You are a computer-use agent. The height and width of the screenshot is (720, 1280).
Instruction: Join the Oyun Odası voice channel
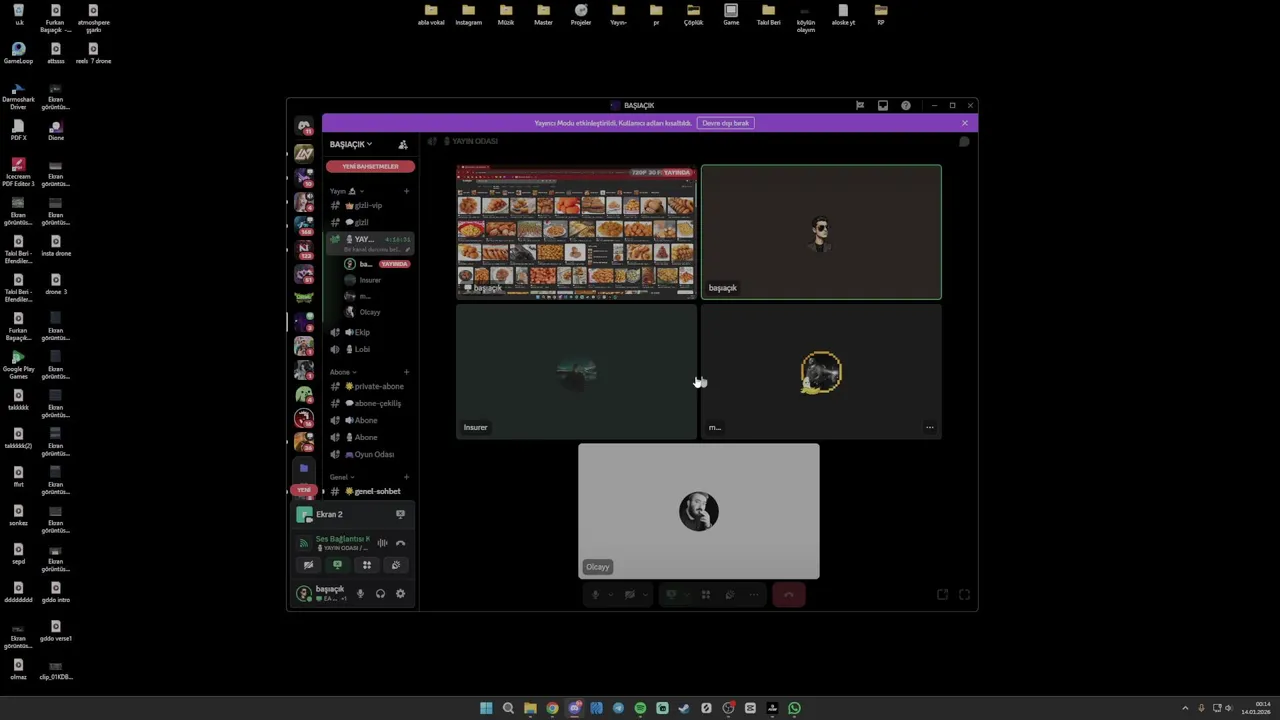pos(370,454)
